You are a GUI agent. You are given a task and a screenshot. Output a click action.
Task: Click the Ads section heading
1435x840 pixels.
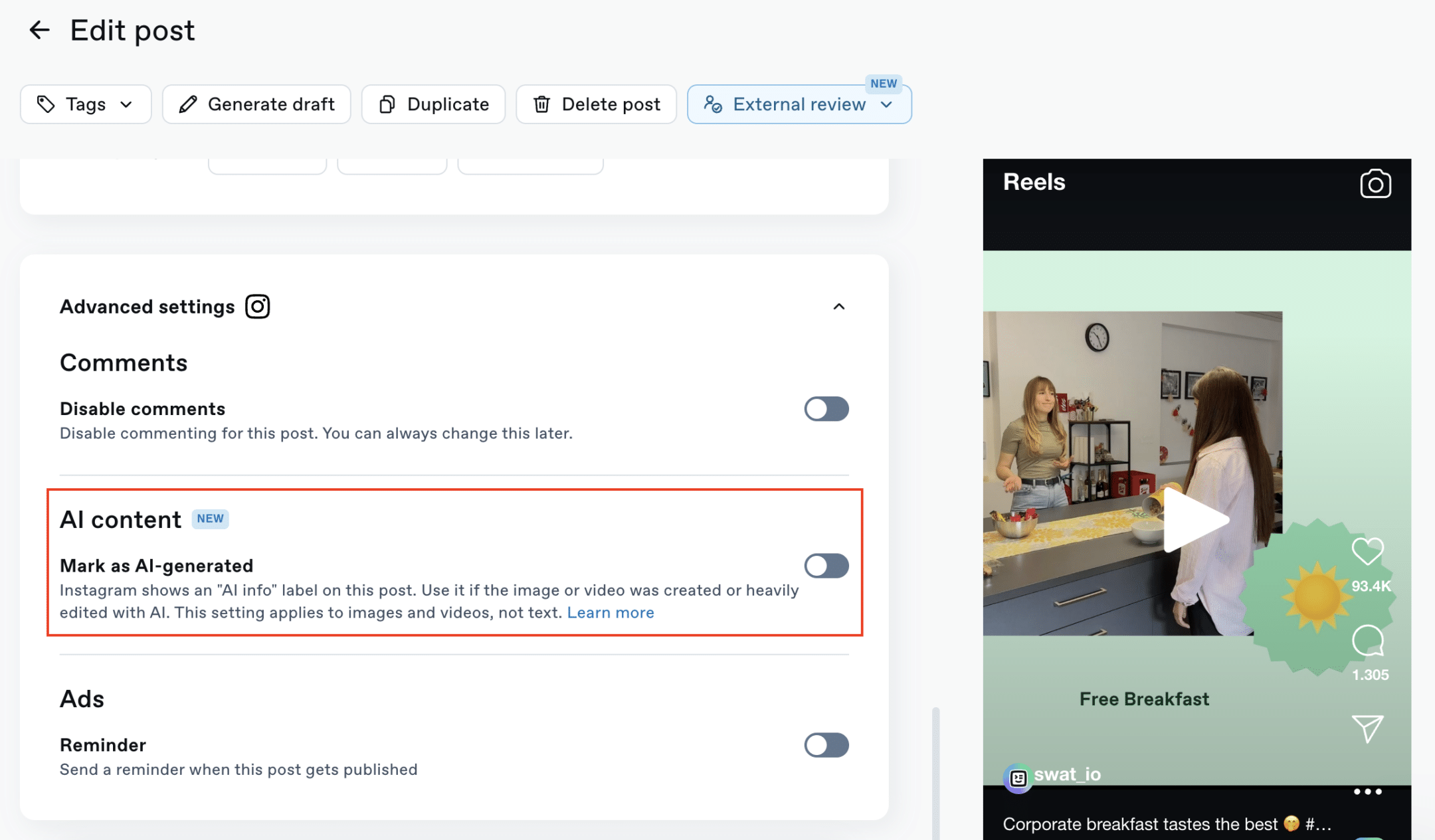pos(82,699)
